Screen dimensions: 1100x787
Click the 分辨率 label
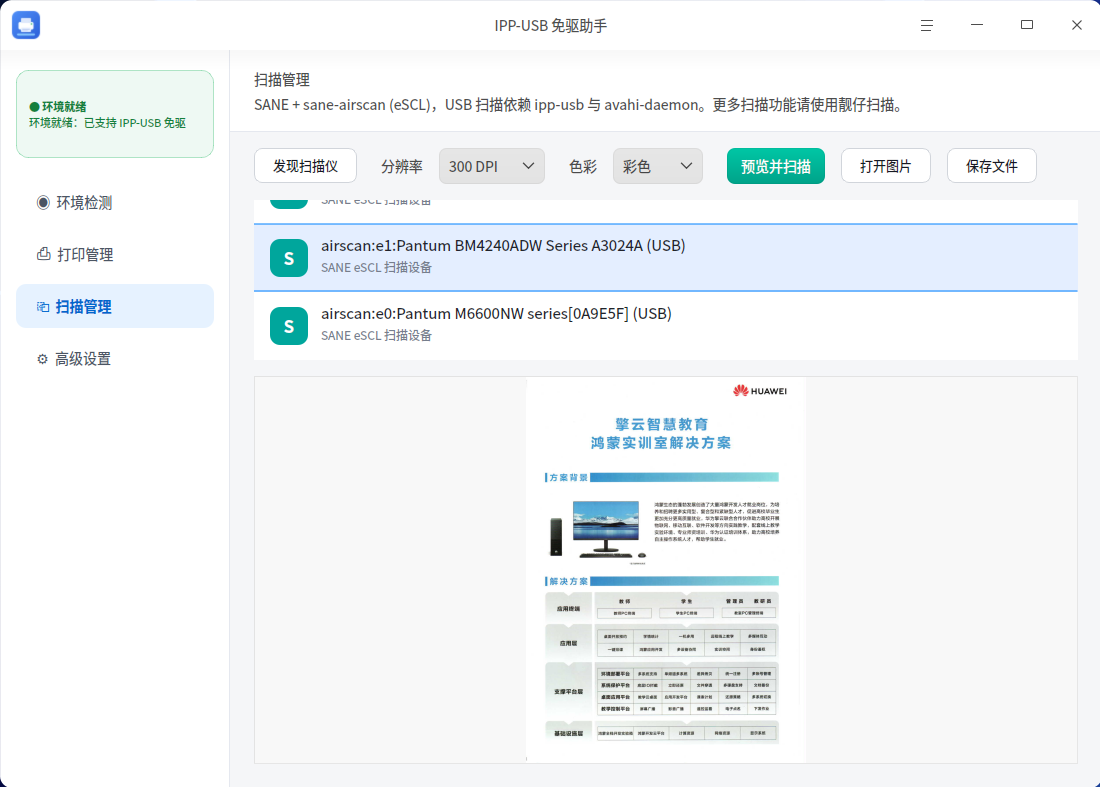tap(401, 167)
